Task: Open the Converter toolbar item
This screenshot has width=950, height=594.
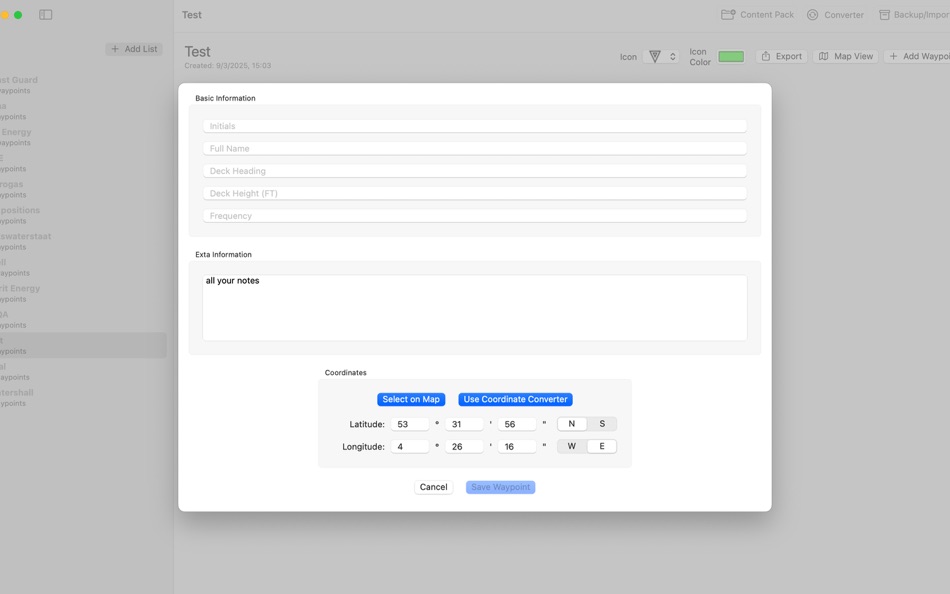Action: click(x=835, y=15)
